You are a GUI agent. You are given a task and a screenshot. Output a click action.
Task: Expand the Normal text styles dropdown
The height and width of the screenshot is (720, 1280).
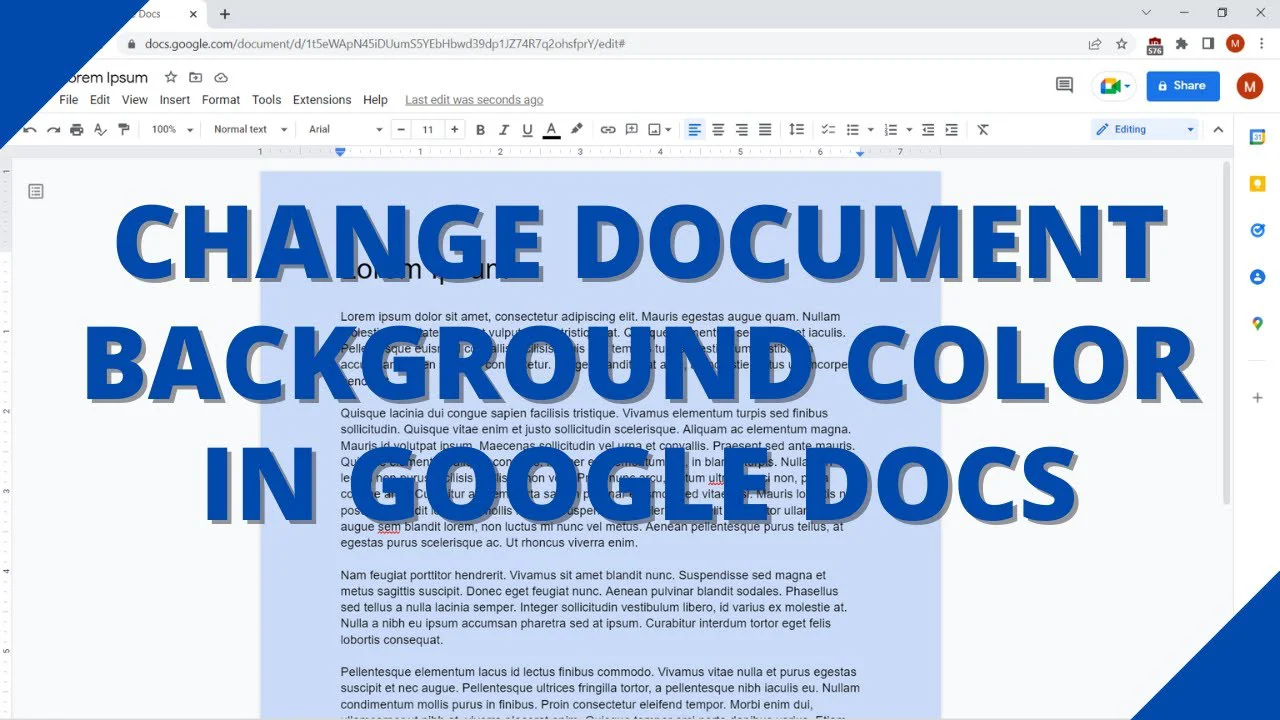coord(250,130)
